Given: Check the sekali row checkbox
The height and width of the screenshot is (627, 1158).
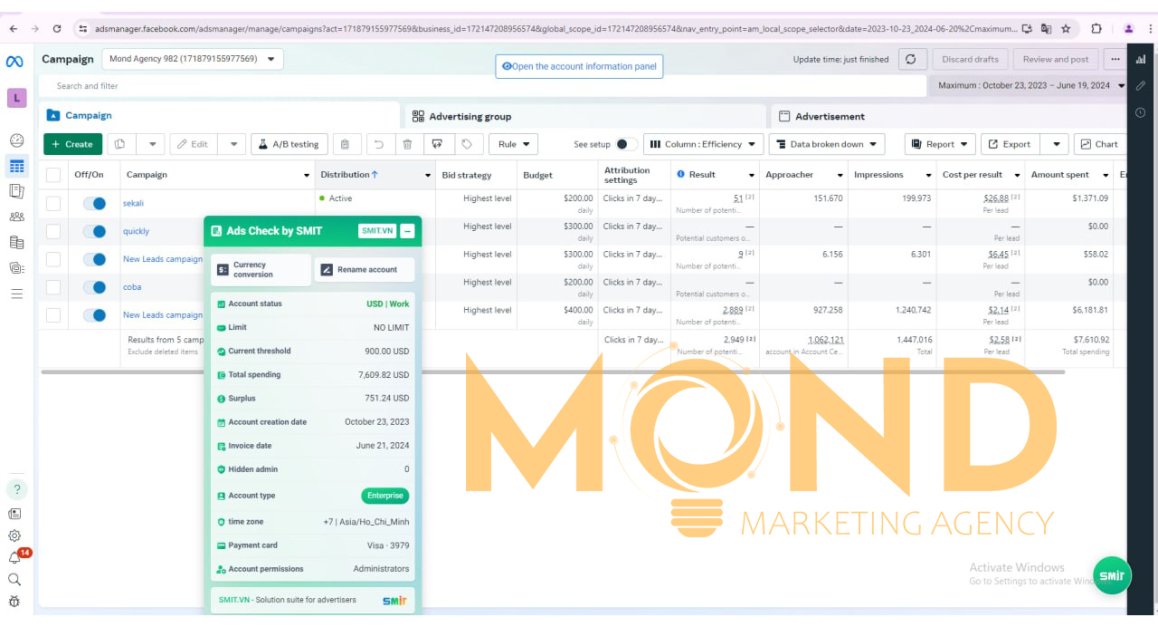Looking at the screenshot, I should (x=53, y=203).
